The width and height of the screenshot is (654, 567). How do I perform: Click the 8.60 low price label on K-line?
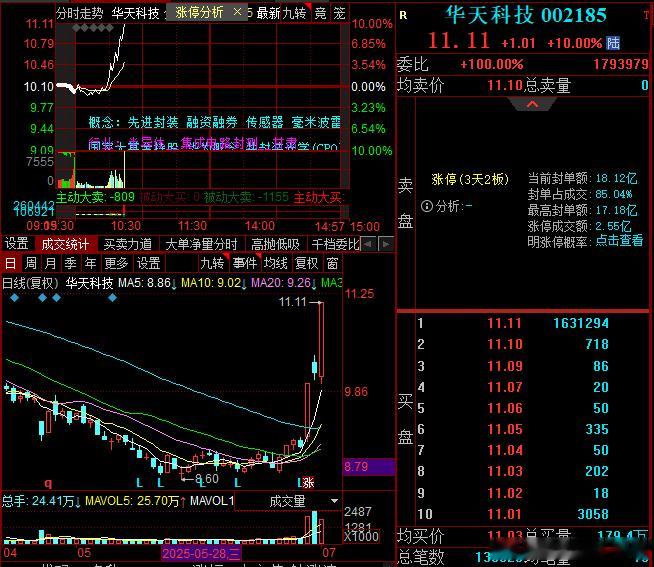207,479
